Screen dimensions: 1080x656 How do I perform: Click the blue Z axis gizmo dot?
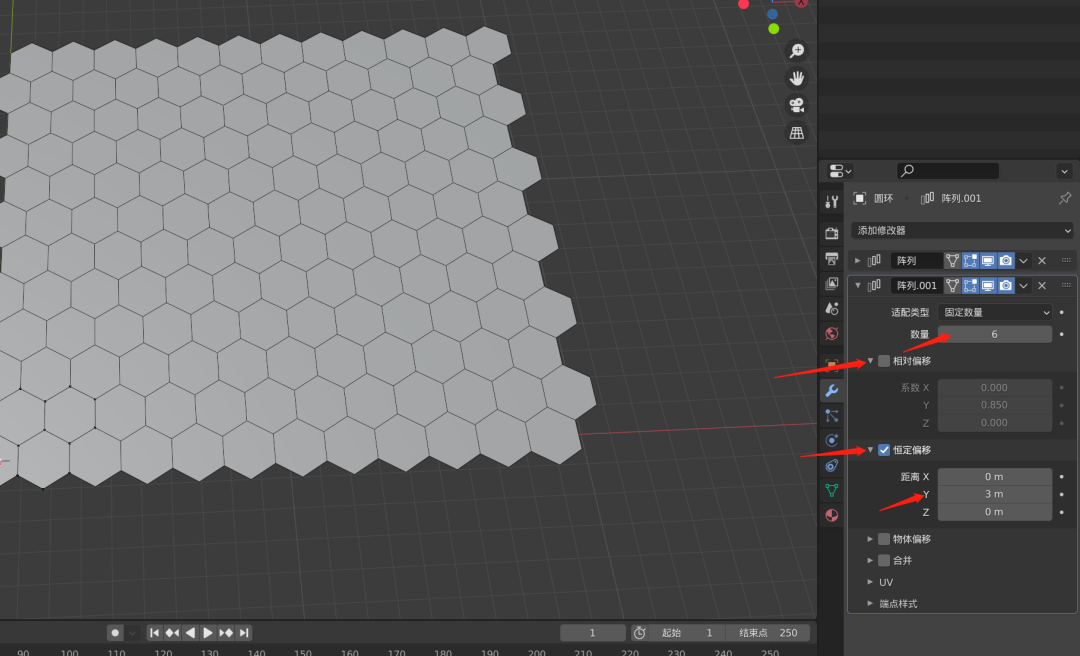pos(772,14)
